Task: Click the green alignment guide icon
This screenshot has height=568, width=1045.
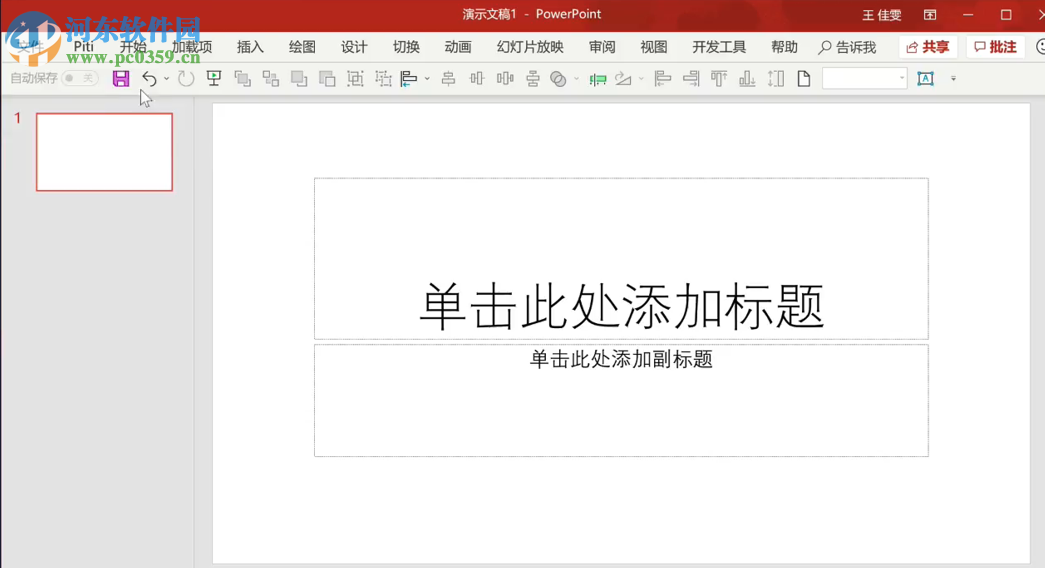Action: pos(598,79)
